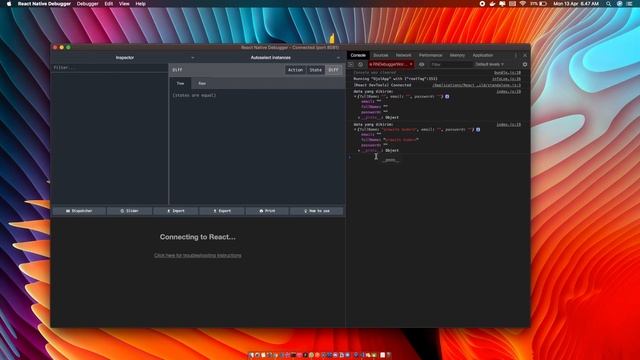This screenshot has width=640, height=360.
Task: Switch to the Memory tab
Action: (x=457, y=55)
